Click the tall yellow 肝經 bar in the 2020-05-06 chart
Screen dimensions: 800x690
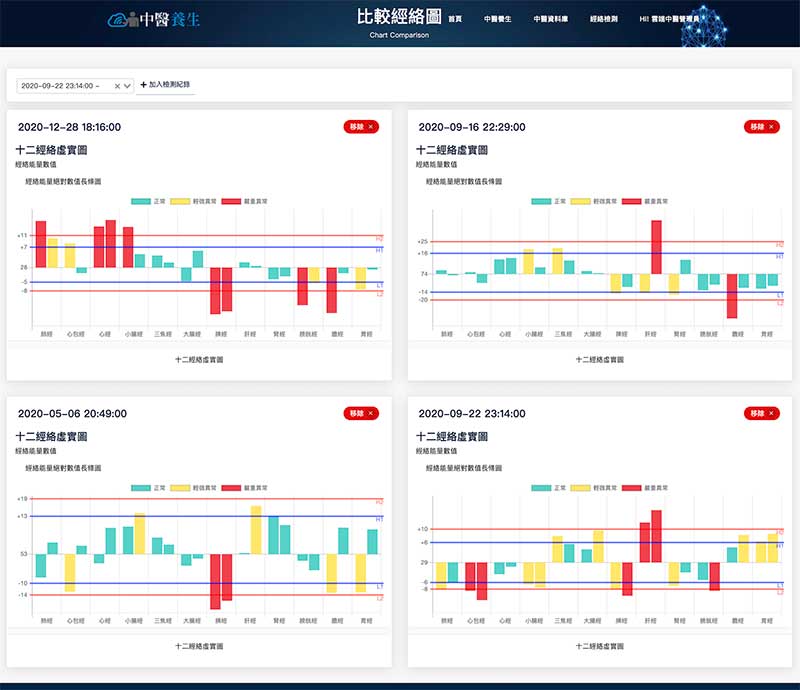pyautogui.click(x=256, y=530)
